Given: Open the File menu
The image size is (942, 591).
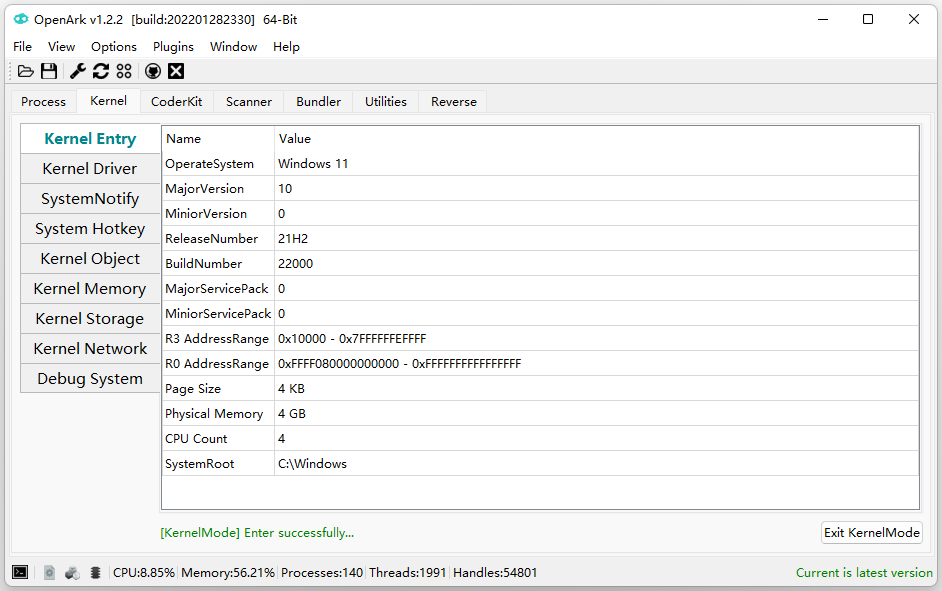Looking at the screenshot, I should pos(22,47).
